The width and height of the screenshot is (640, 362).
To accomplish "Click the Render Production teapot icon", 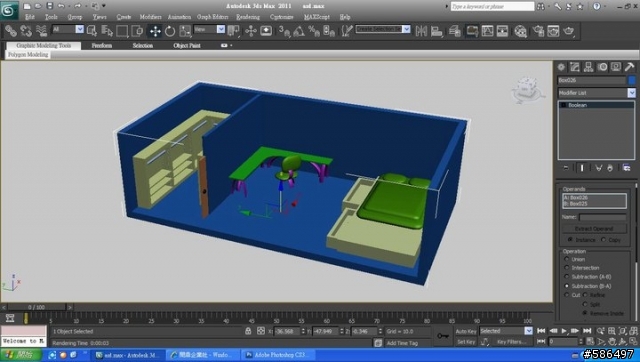I will tap(569, 31).
